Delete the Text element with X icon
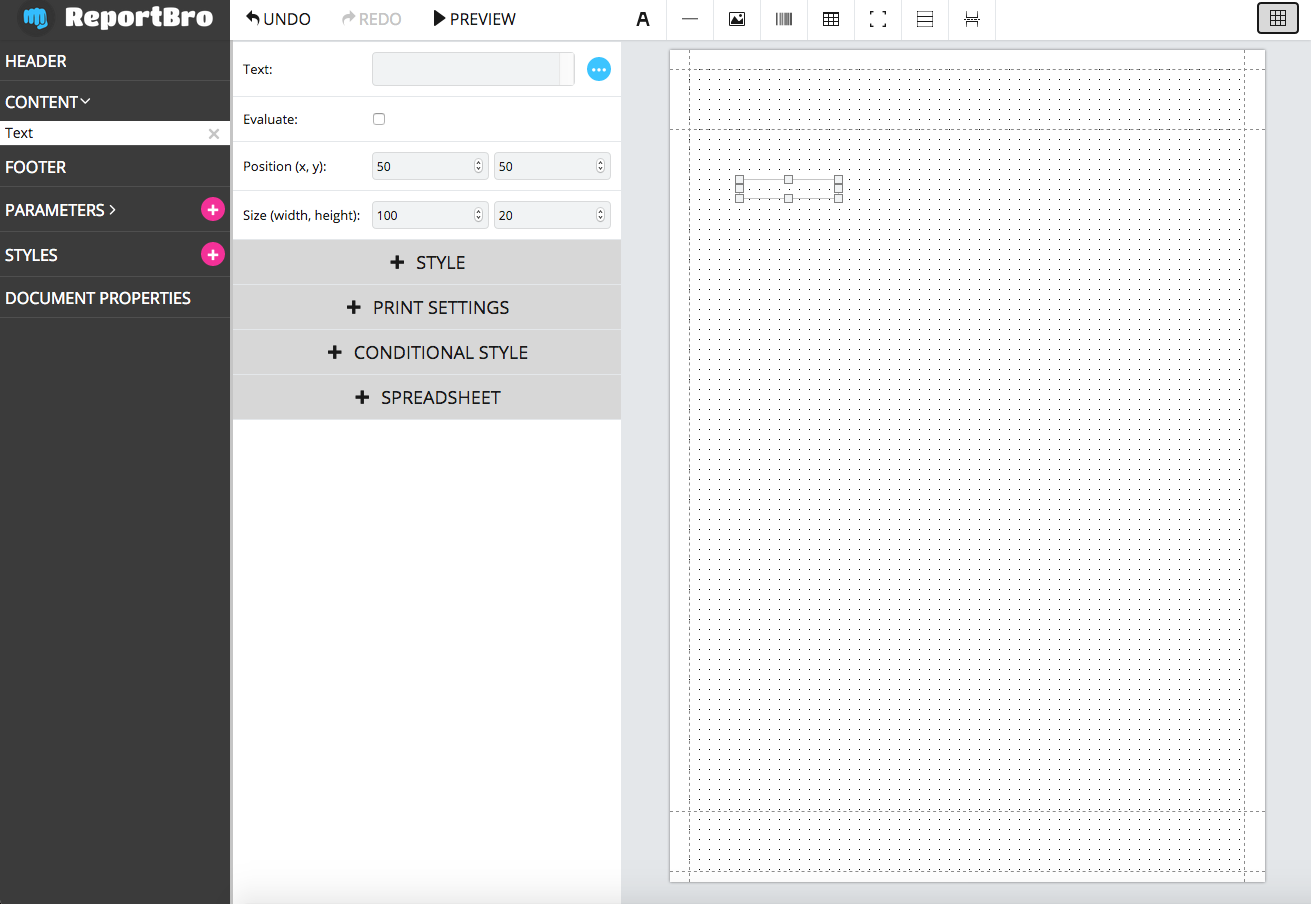1311x904 pixels. [213, 134]
